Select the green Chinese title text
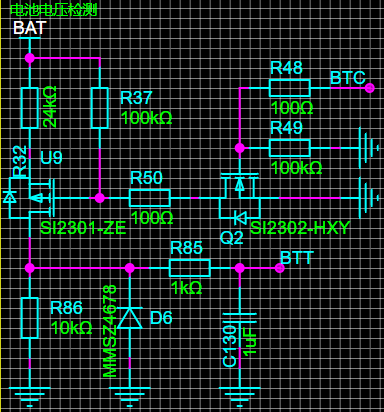Viewport: 384px width, 412px height. click(53, 9)
